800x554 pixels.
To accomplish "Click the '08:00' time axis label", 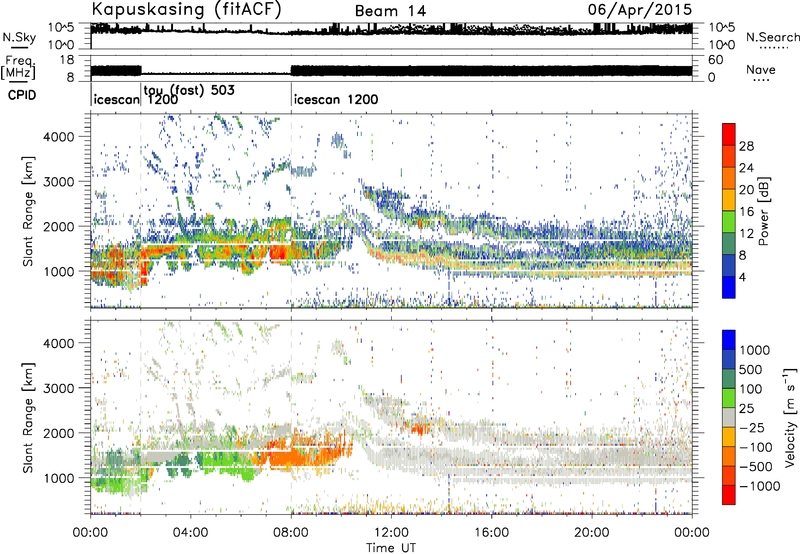I will pos(291,533).
